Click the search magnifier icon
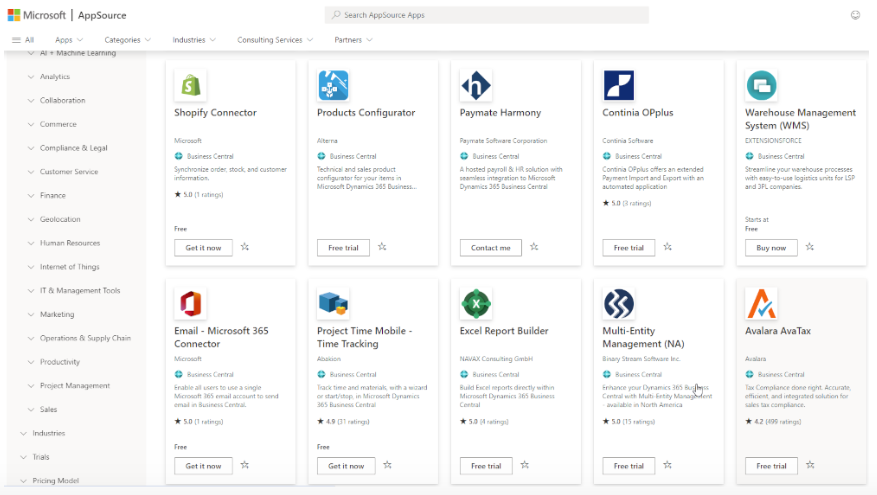The image size is (877, 495). point(336,15)
